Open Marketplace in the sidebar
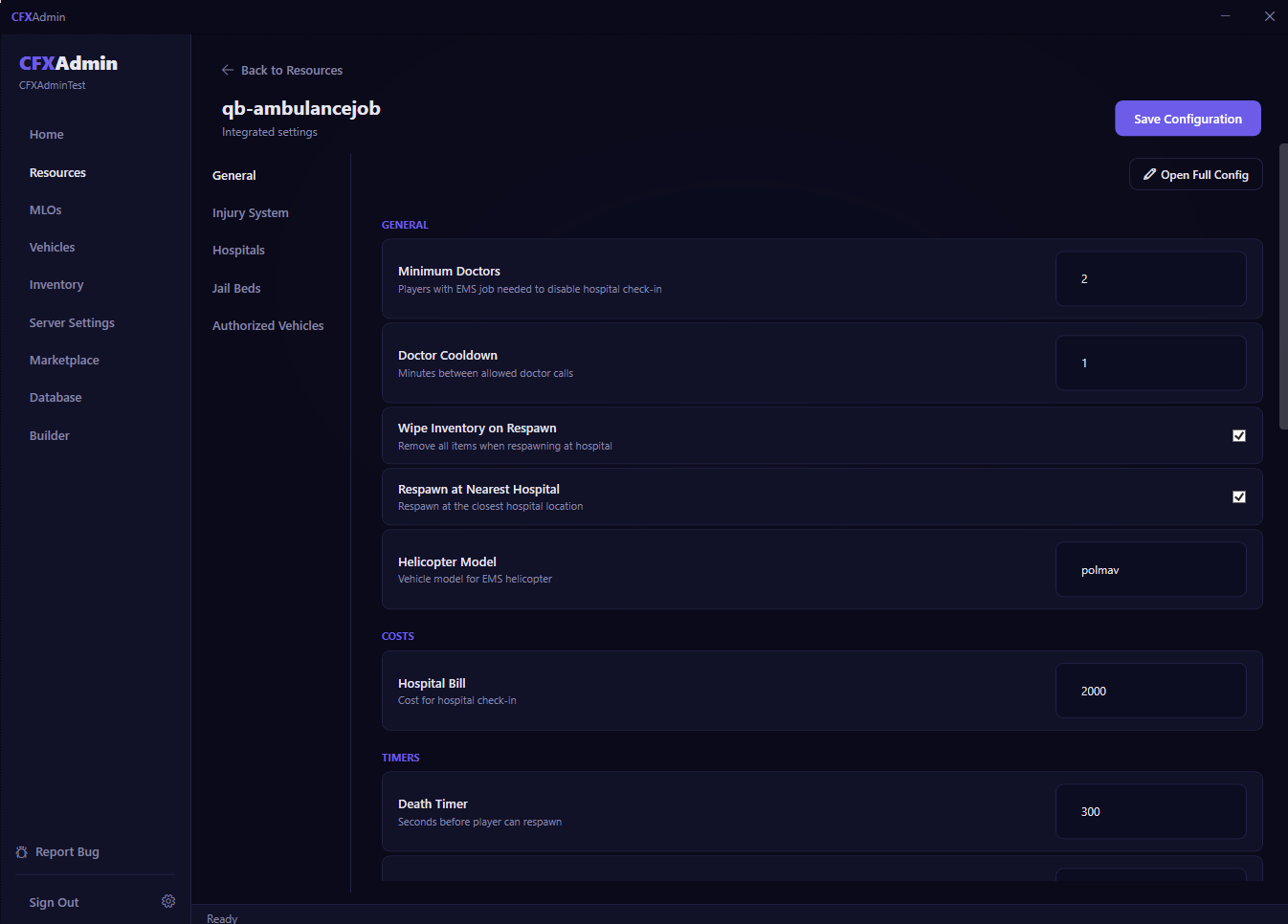The width and height of the screenshot is (1288, 924). pos(64,361)
